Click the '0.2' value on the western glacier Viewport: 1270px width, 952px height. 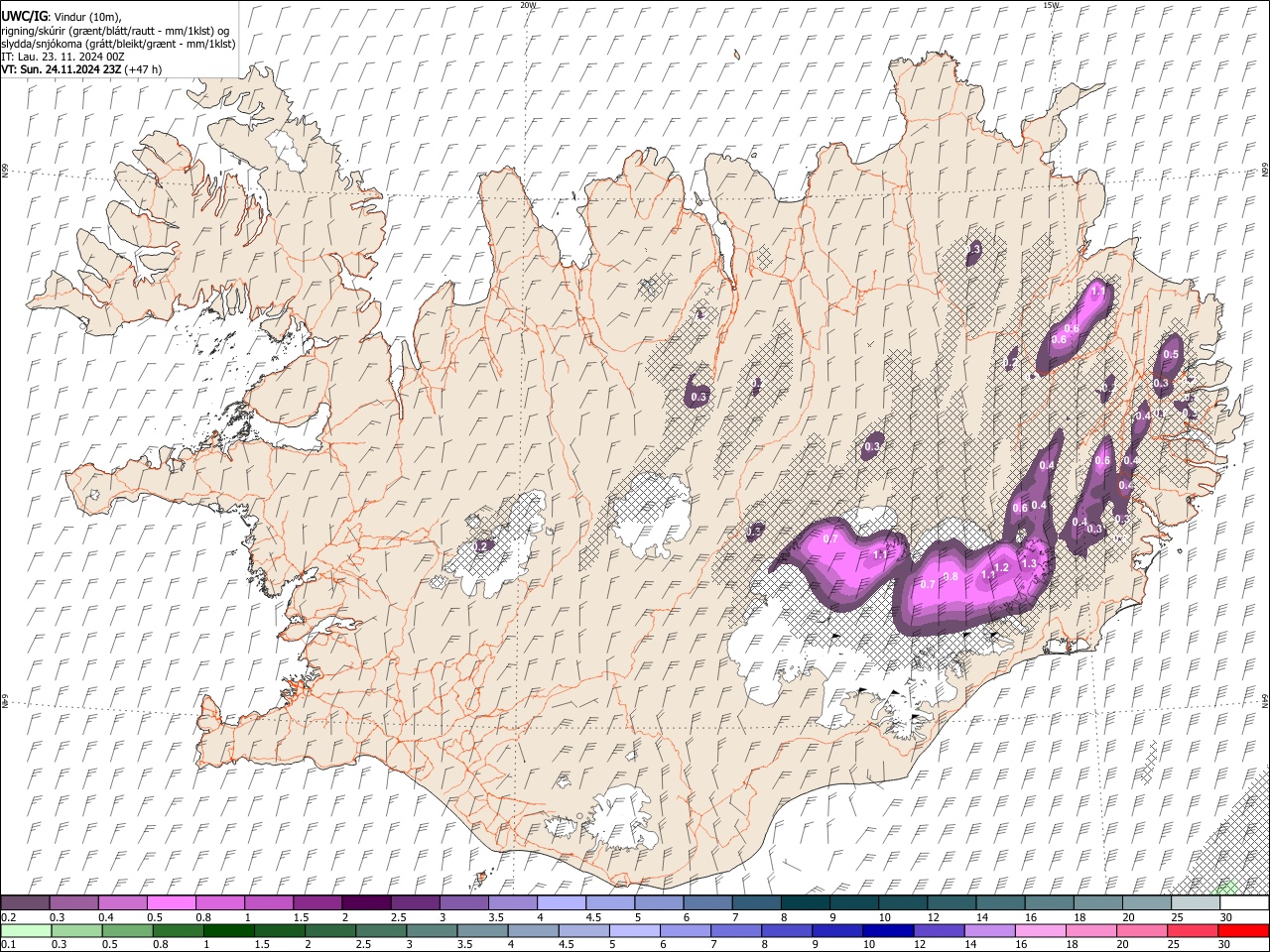click(x=482, y=545)
